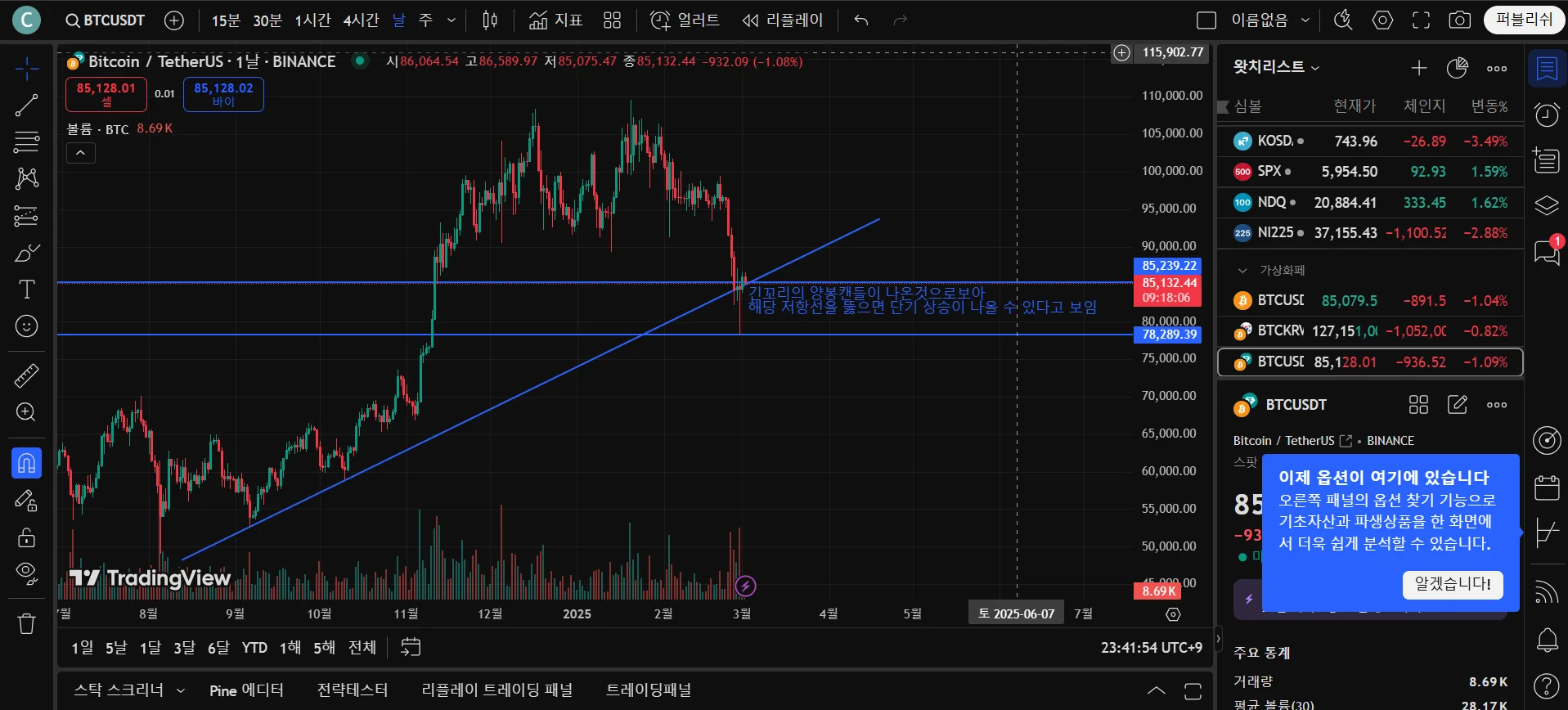Publish the chart with 퍼블리쉬 button
This screenshot has width=1568, height=710.
pos(1524,20)
